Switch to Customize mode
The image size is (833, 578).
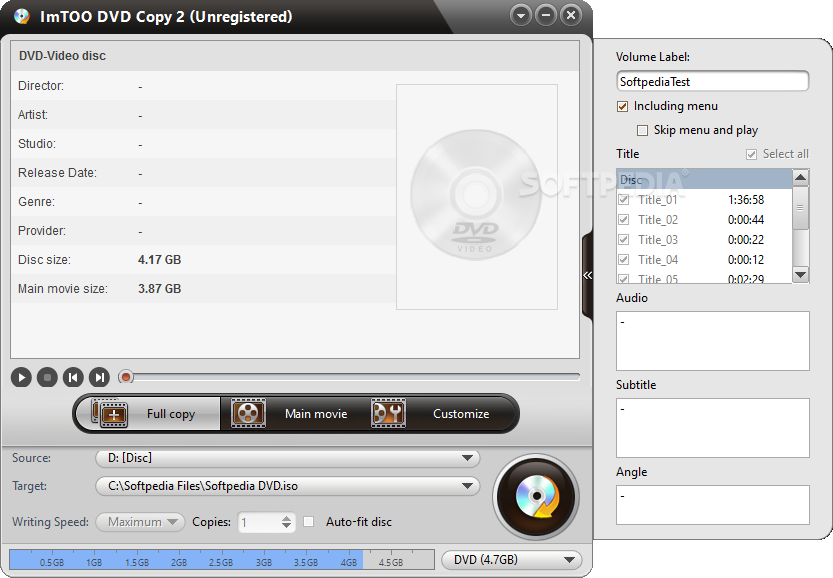point(440,413)
